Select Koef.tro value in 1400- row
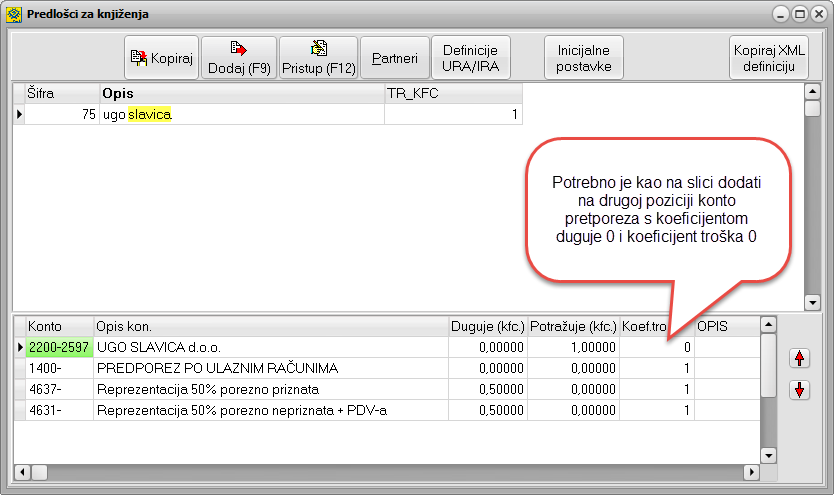 [x=657, y=368]
